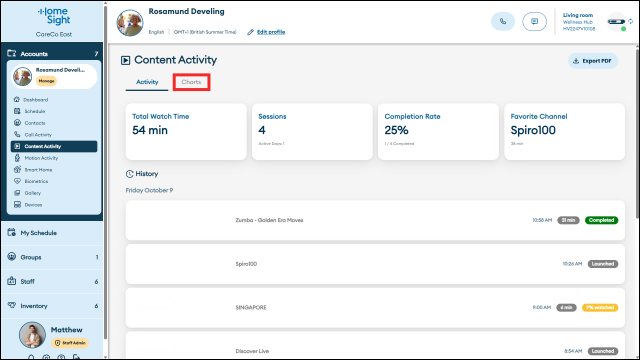The height and width of the screenshot is (360, 640).
Task: Click the Smart Home icon
Action: [17, 169]
